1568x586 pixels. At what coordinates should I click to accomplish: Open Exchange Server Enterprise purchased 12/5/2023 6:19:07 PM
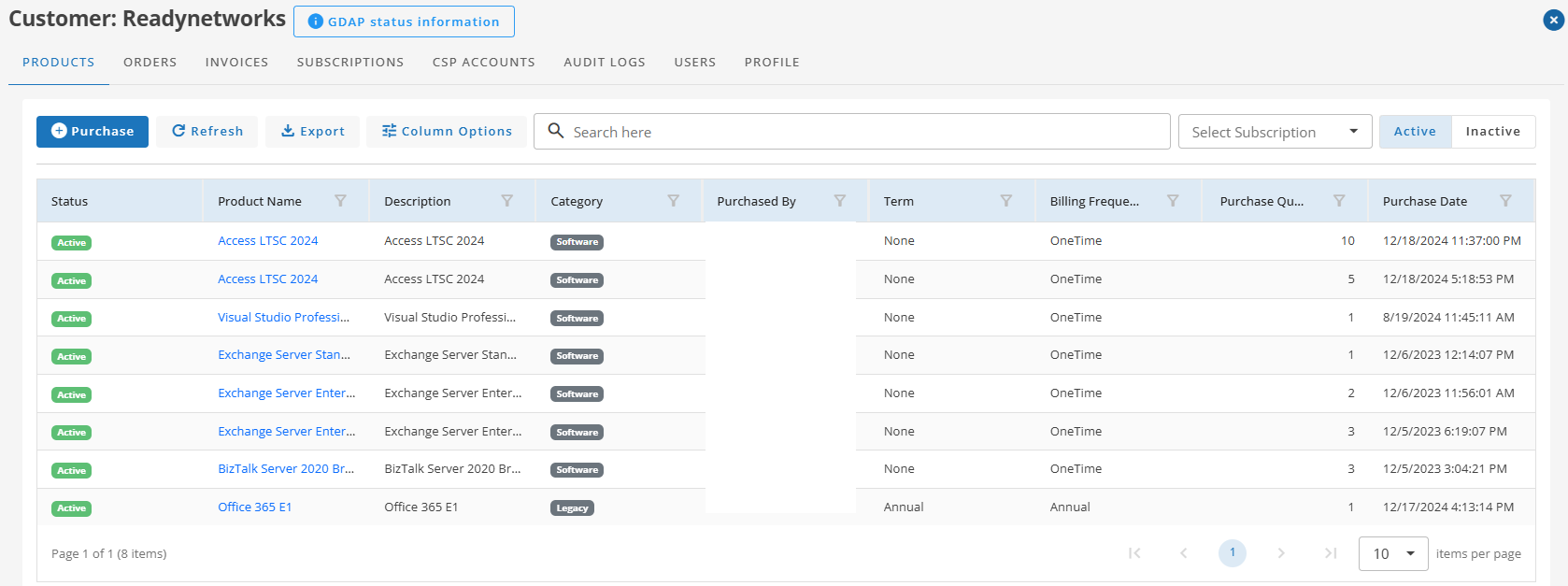pos(286,432)
